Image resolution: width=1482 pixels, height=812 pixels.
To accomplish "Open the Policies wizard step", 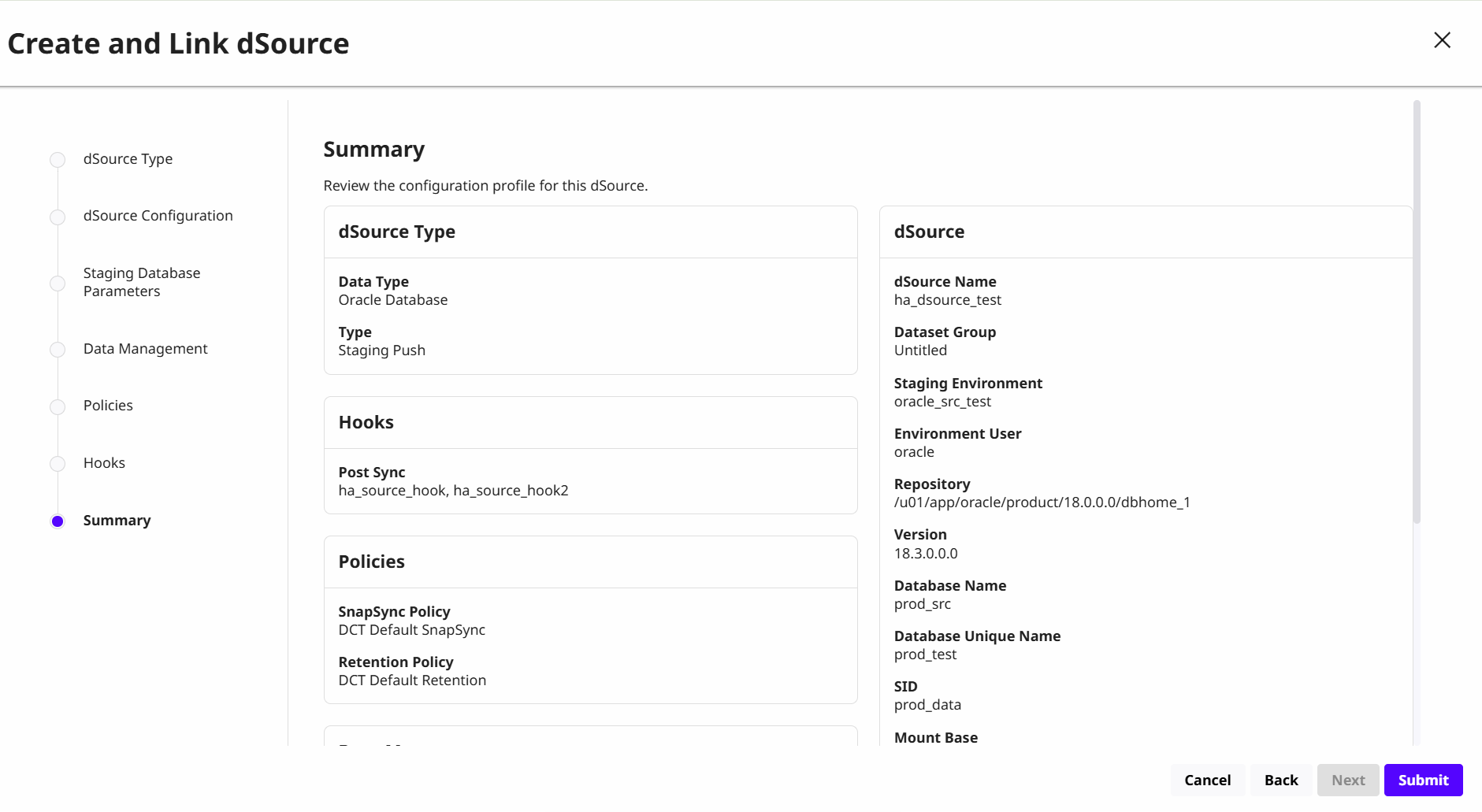I will pyautogui.click(x=108, y=406).
